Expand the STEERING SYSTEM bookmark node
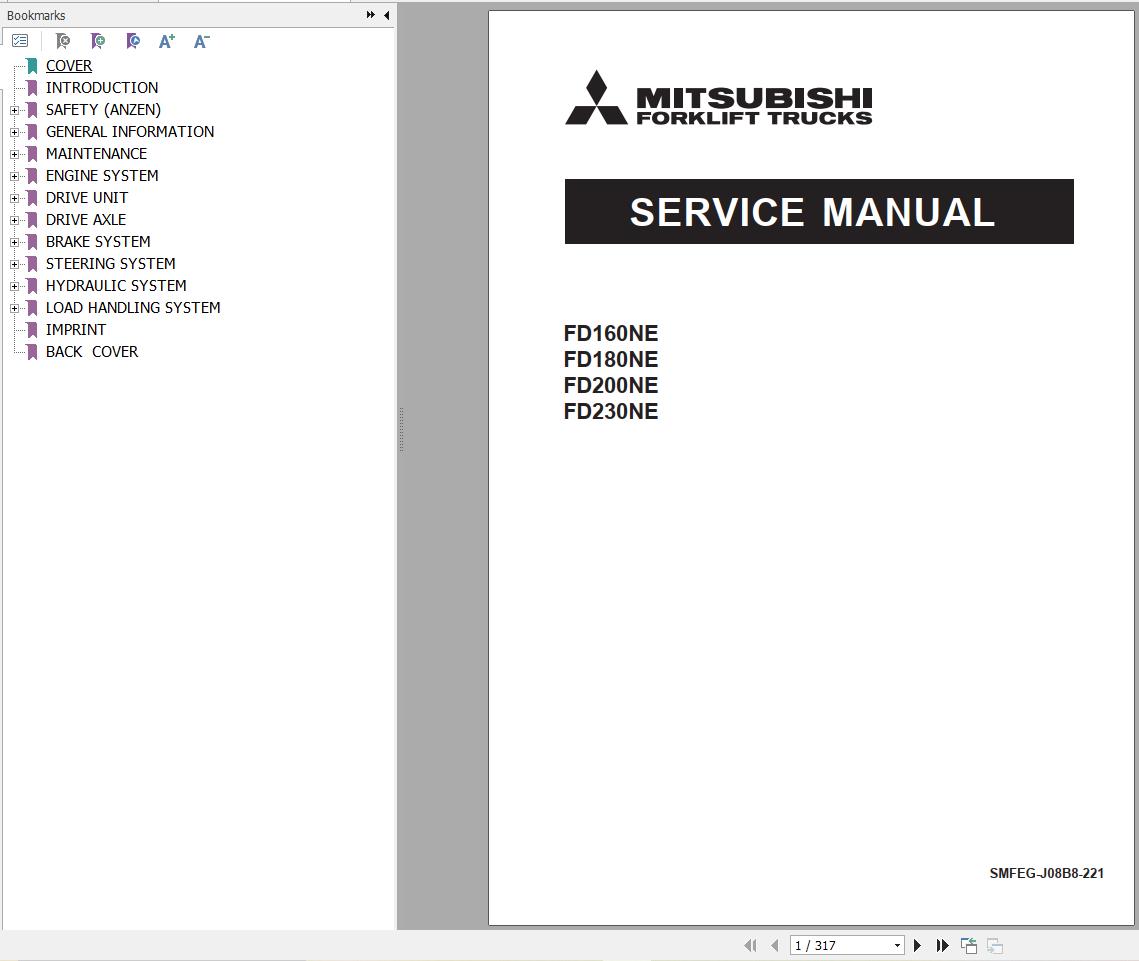This screenshot has width=1139, height=961. coord(14,264)
